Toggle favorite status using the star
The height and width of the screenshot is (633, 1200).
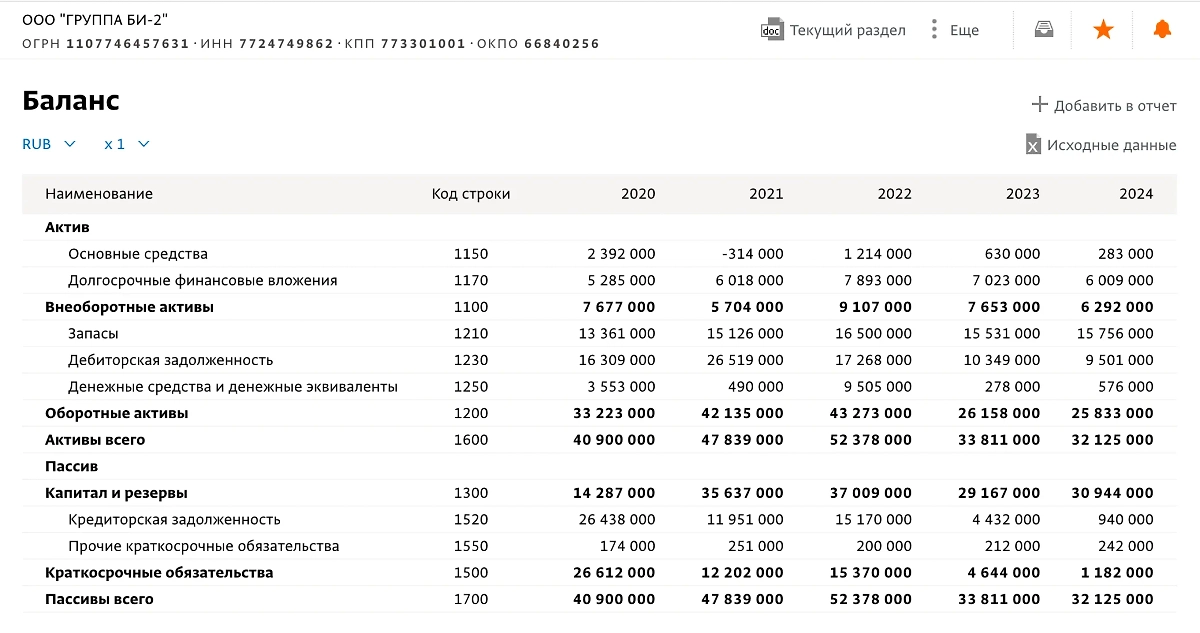[x=1102, y=29]
